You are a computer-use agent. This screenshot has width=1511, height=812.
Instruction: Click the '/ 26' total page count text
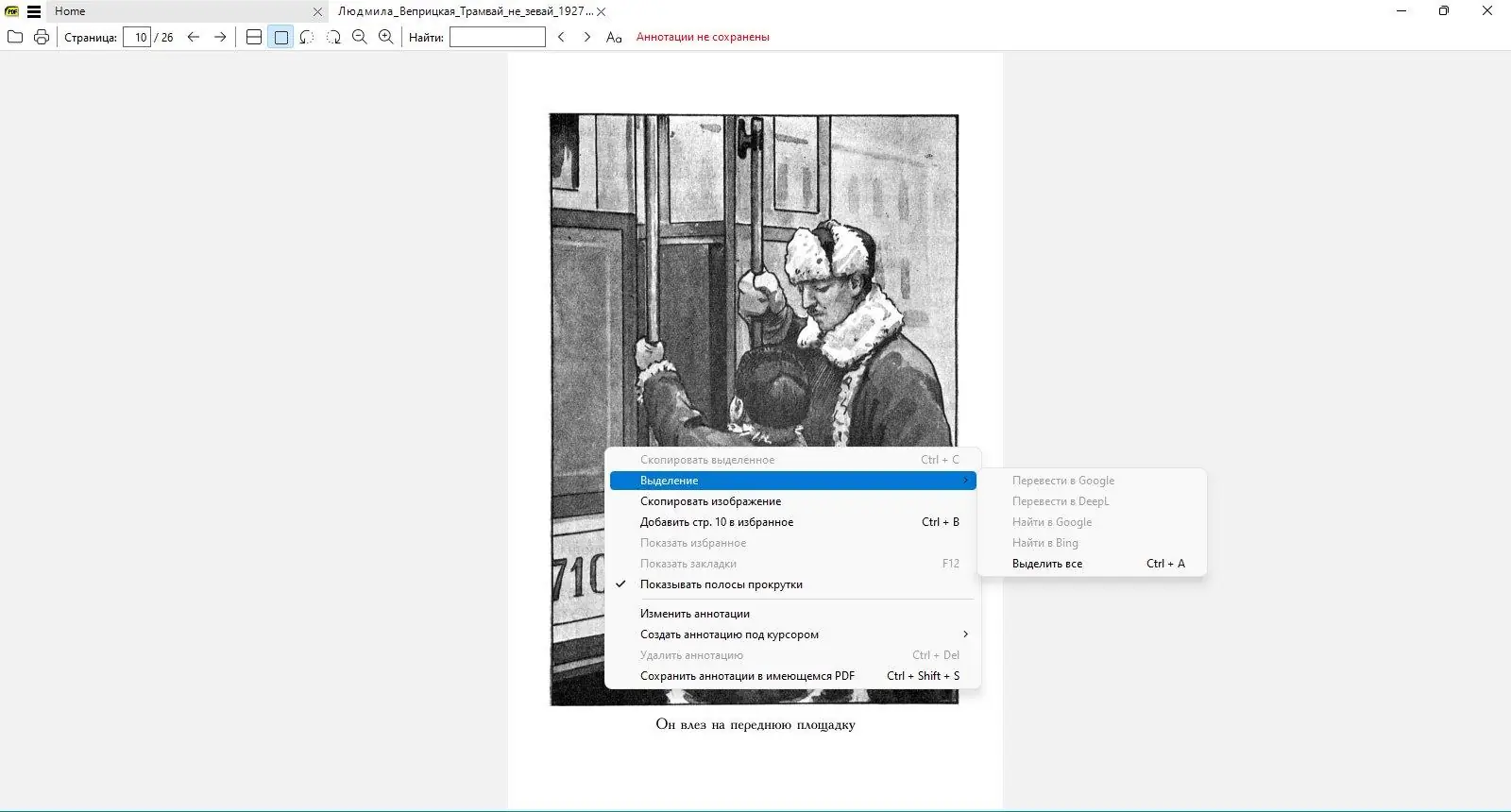pyautogui.click(x=164, y=38)
